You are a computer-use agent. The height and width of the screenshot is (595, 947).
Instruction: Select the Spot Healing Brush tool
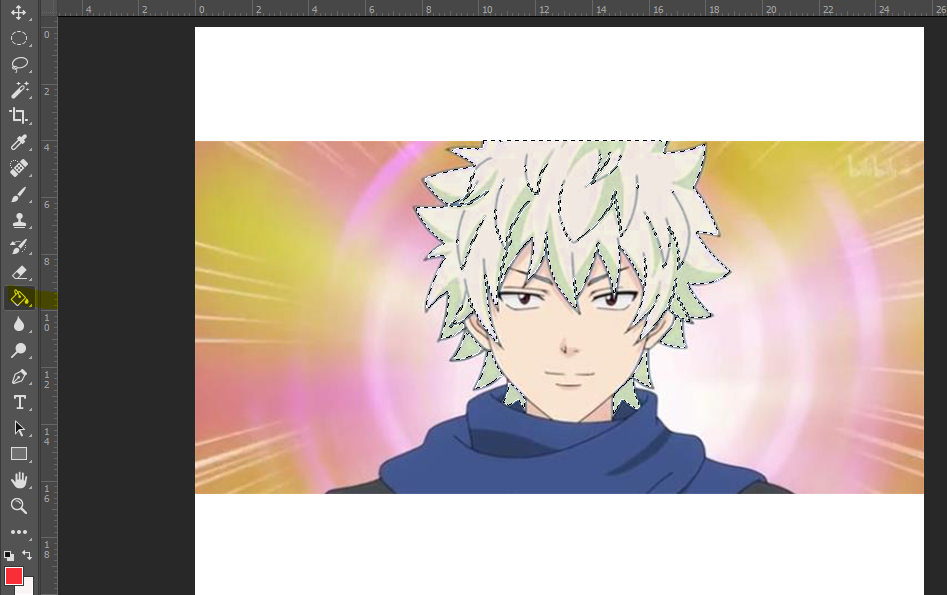19,168
